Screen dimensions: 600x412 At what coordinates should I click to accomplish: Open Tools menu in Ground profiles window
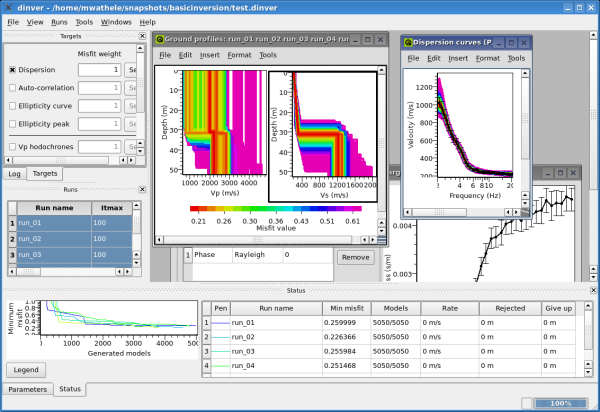(x=267, y=55)
